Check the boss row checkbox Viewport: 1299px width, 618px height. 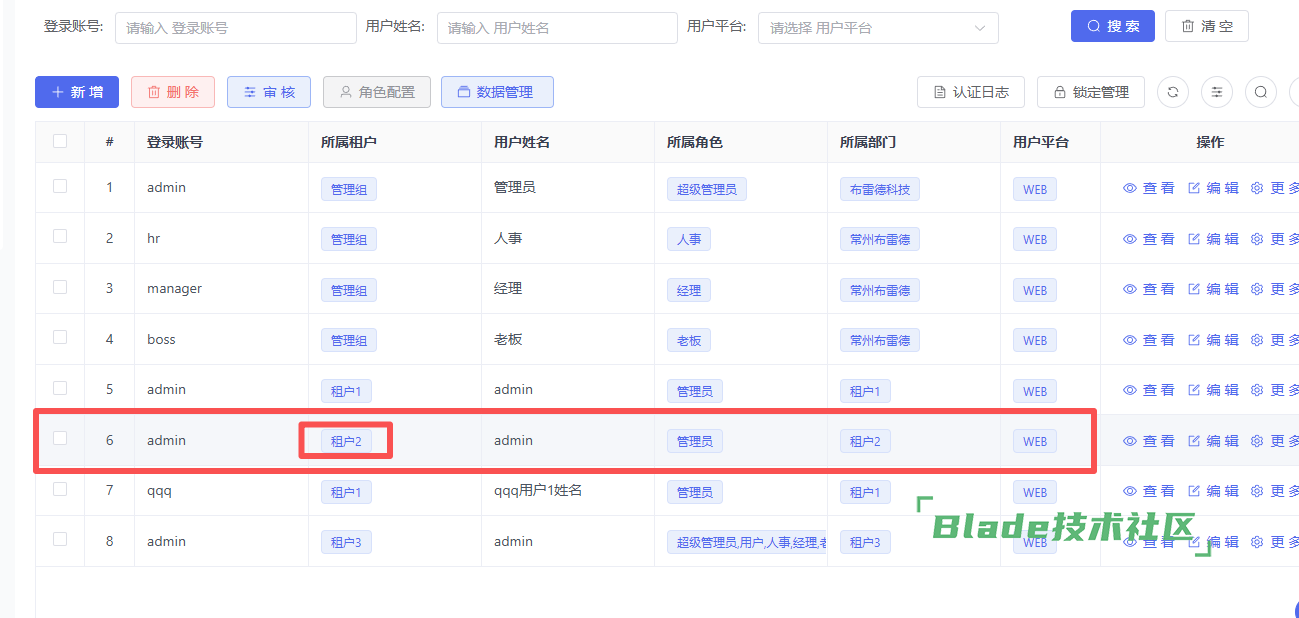(x=60, y=337)
